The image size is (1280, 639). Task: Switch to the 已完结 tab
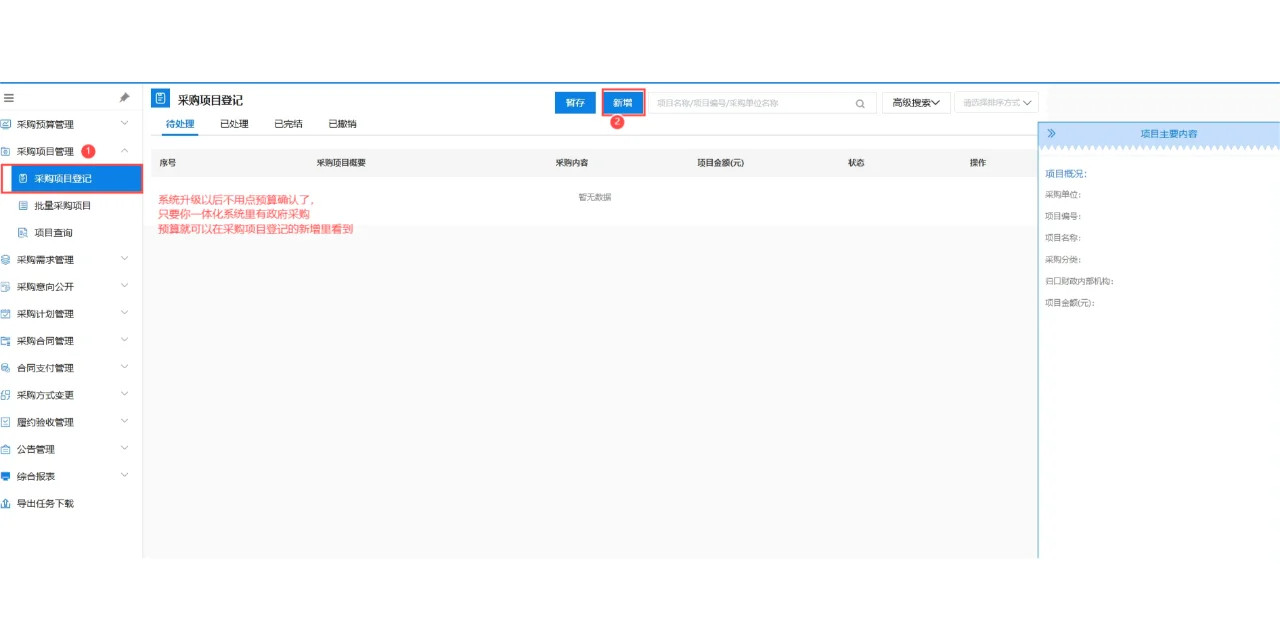tap(288, 124)
